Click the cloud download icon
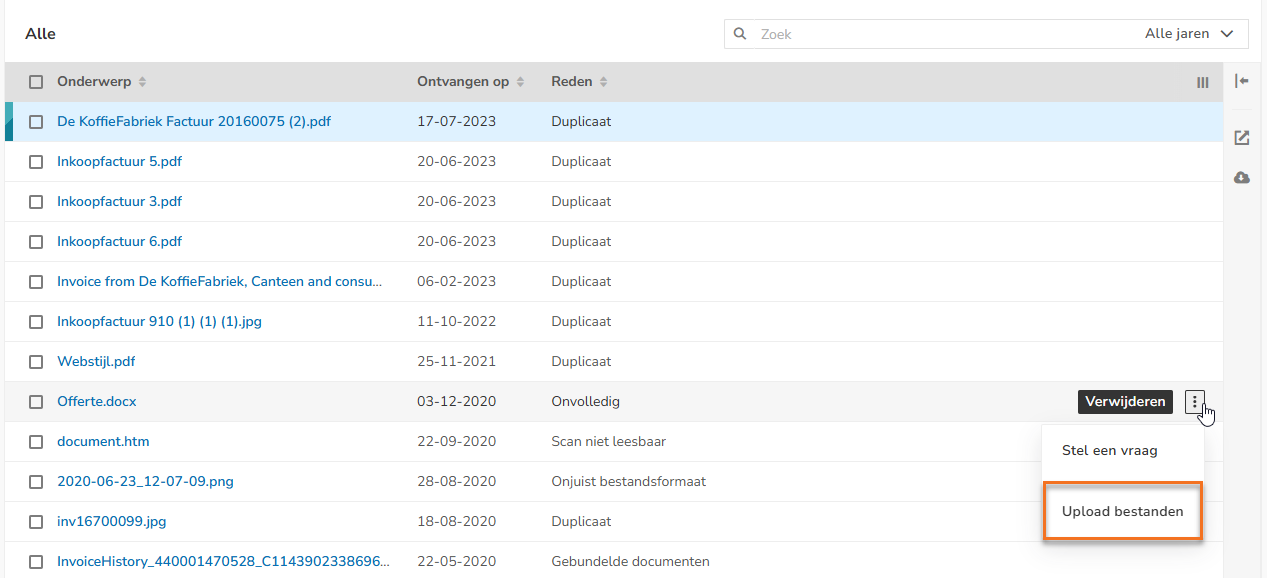 (x=1242, y=177)
